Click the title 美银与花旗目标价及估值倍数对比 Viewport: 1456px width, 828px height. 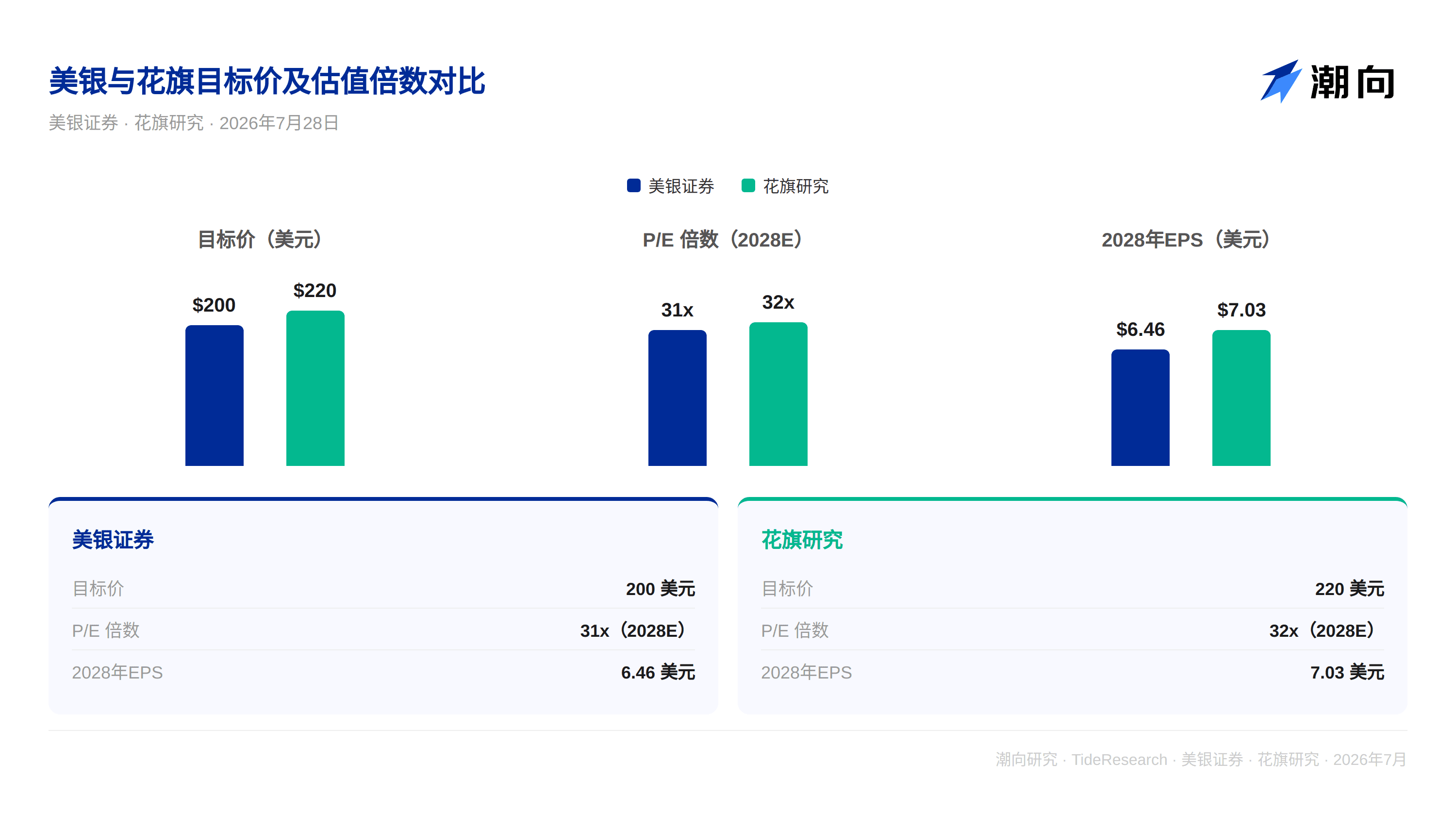(266, 81)
